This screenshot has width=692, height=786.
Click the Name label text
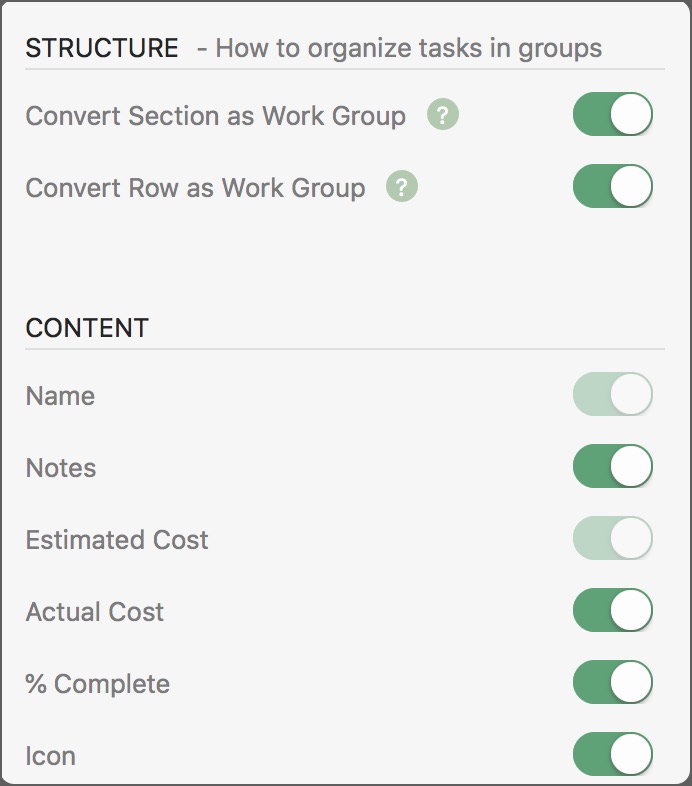pyautogui.click(x=60, y=396)
